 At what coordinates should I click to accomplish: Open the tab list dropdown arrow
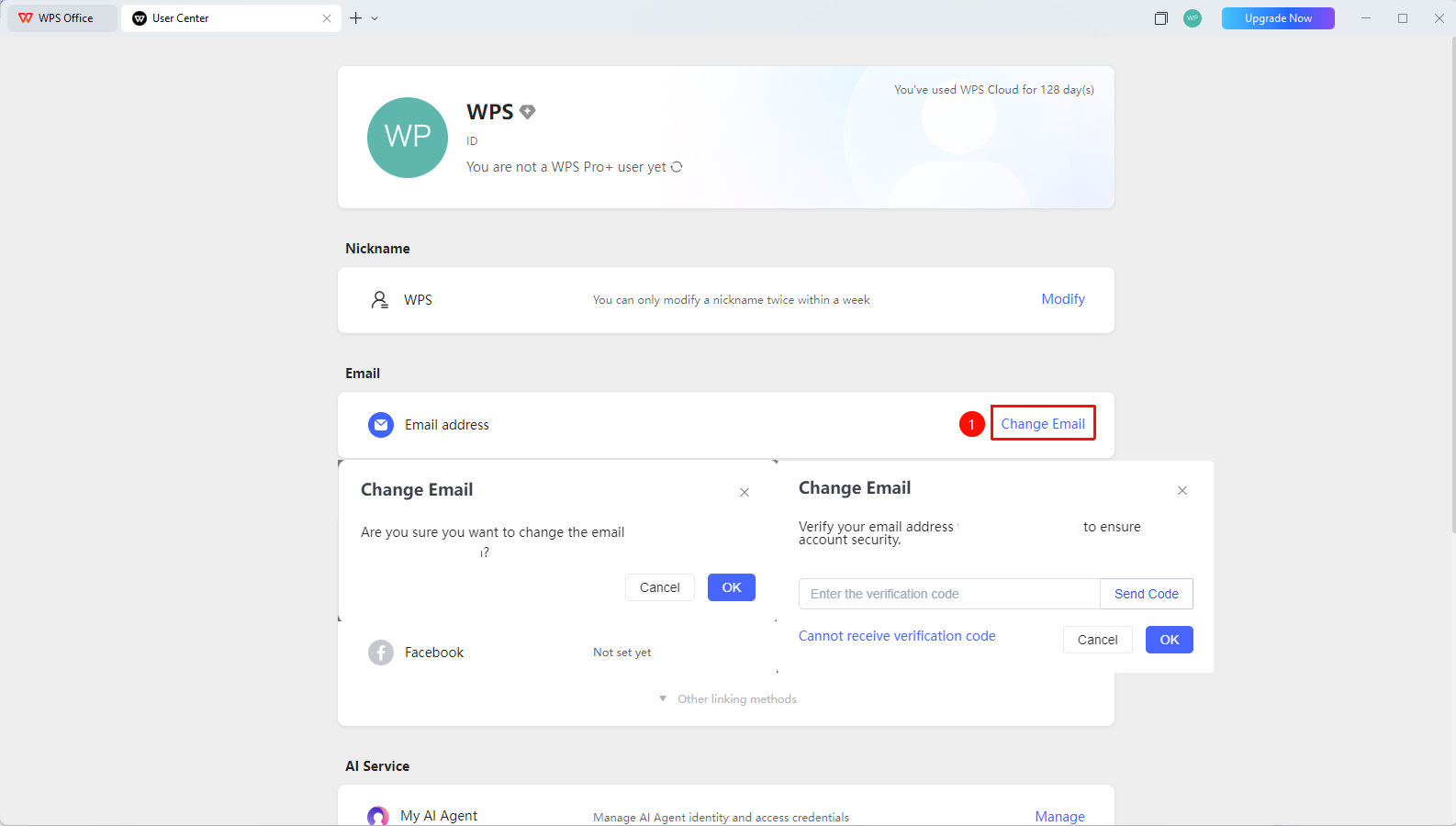tap(375, 18)
